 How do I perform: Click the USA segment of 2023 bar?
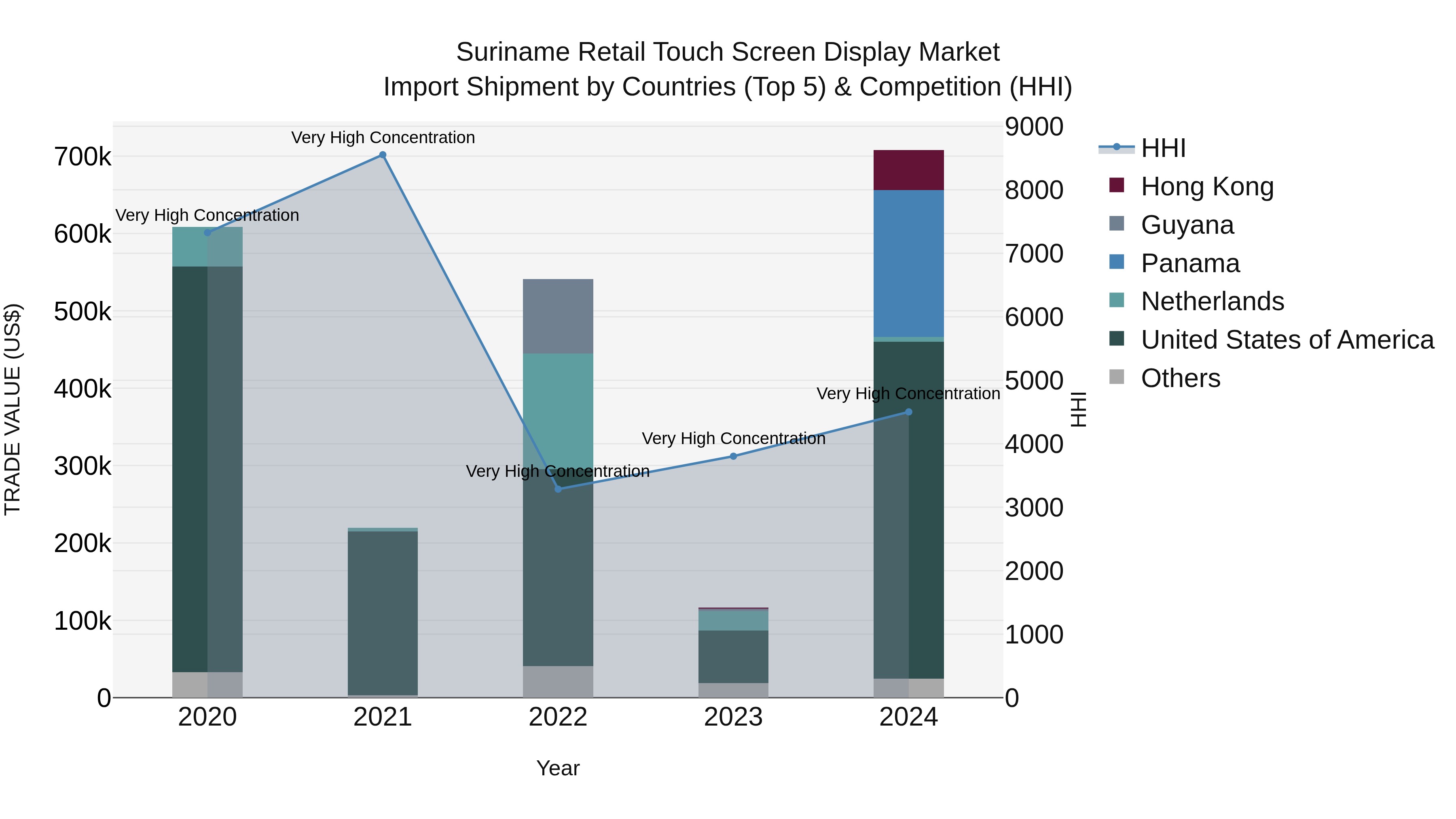pos(733,657)
